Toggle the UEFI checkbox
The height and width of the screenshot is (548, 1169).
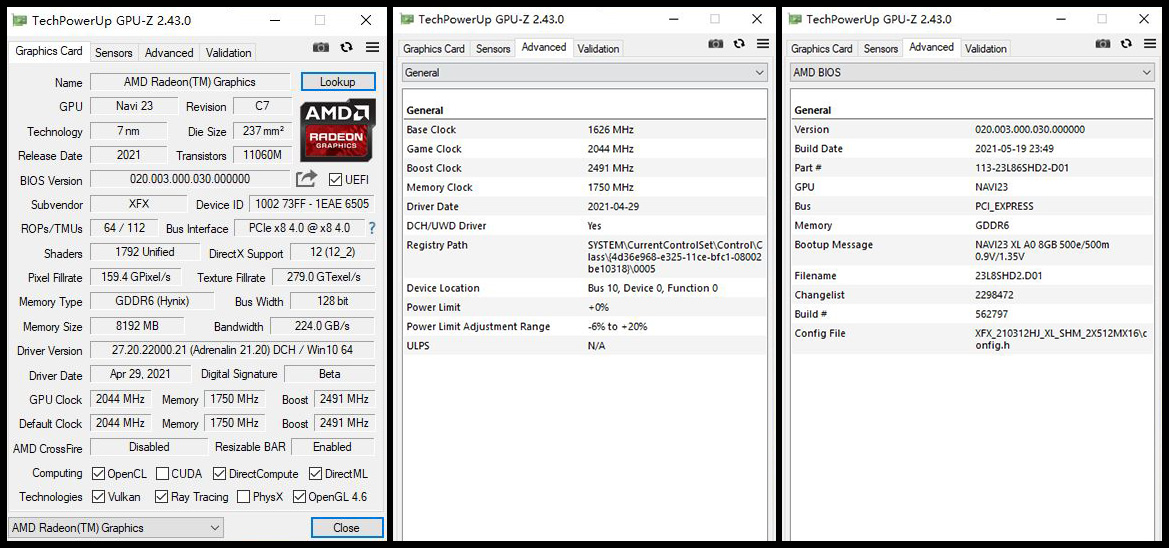coord(335,180)
